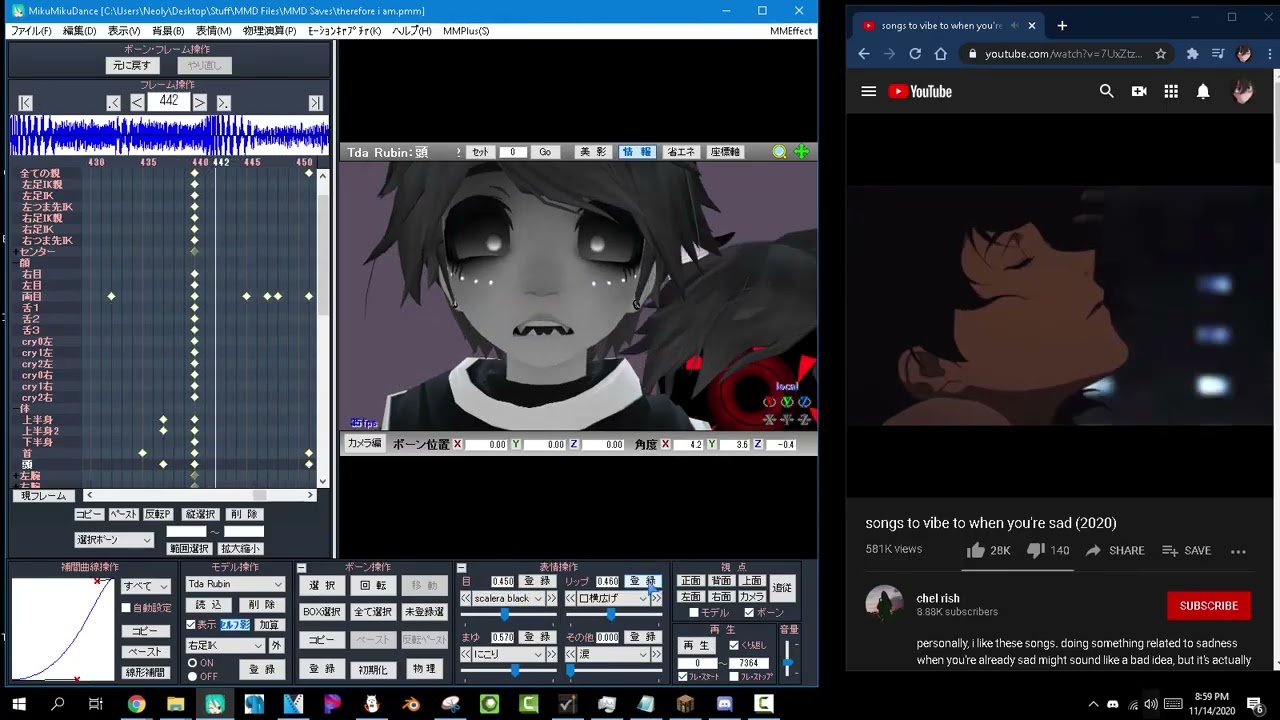Toggle フレ・スタート frame start checkbox

click(x=683, y=677)
